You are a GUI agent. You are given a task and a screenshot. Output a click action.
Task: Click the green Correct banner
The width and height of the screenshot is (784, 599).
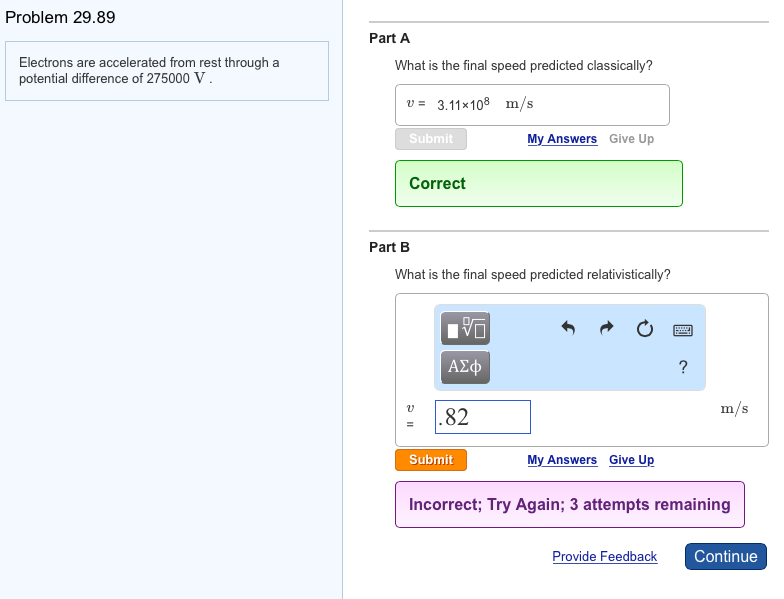click(538, 183)
